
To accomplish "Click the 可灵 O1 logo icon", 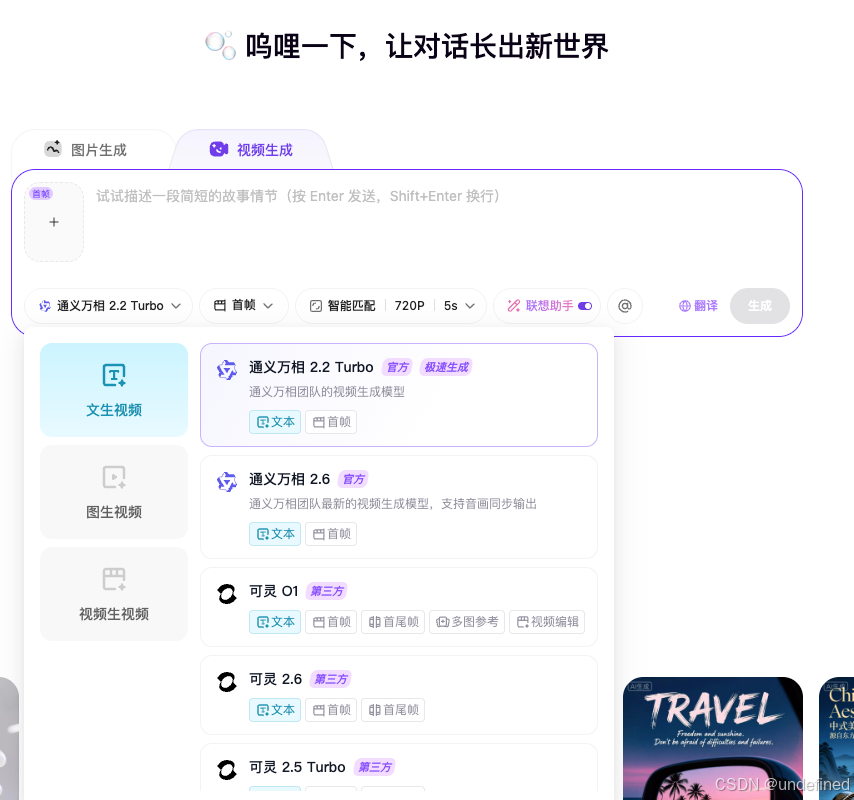I will click(227, 594).
